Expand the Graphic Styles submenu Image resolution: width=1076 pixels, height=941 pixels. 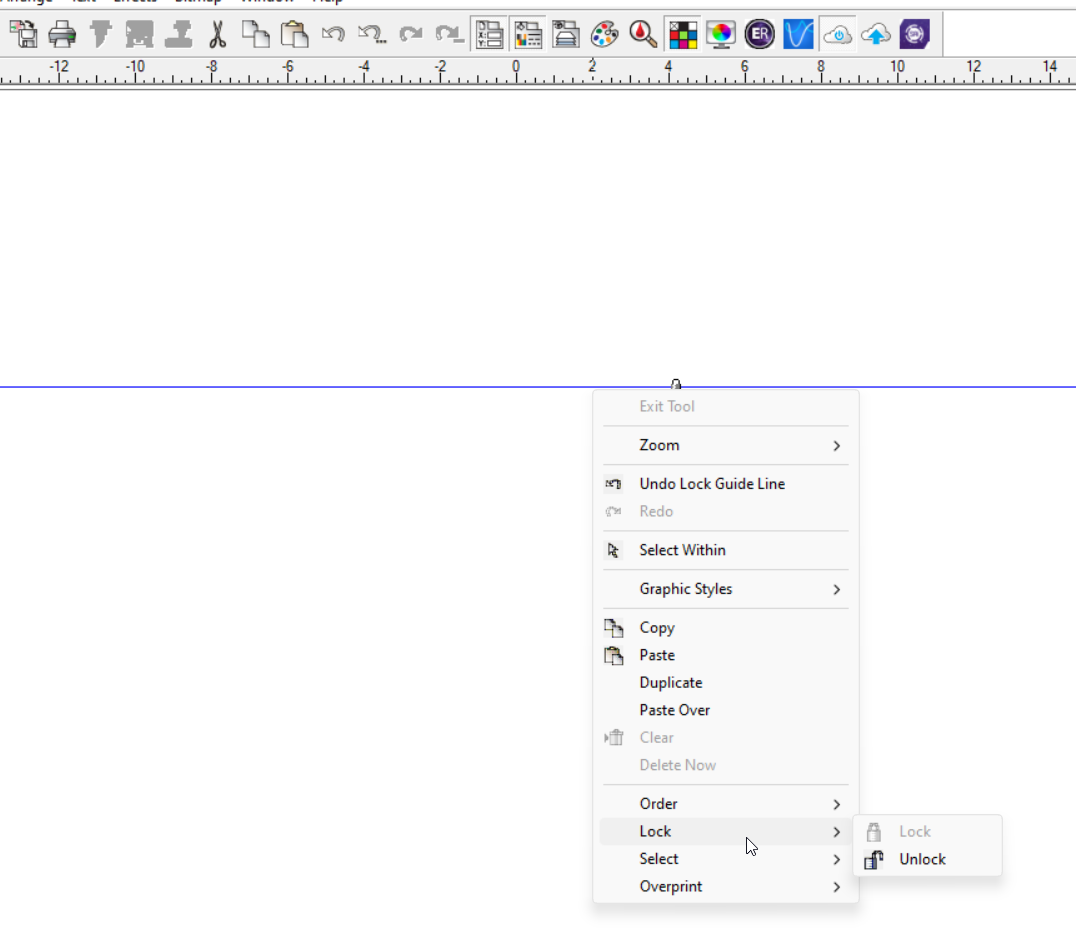(726, 589)
